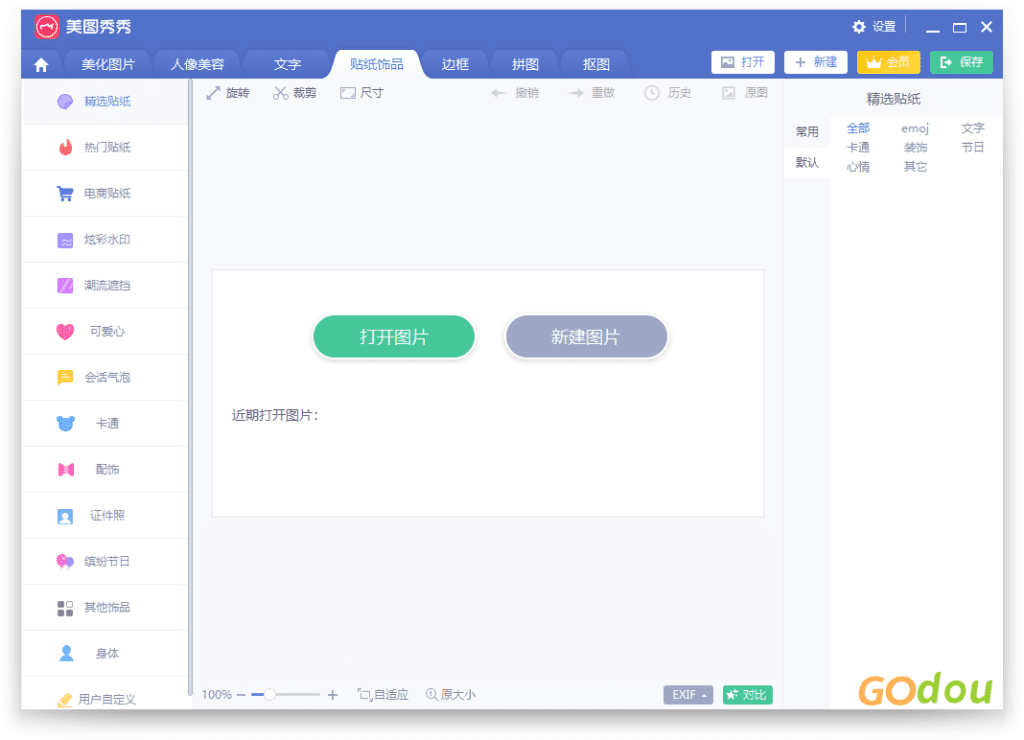Click the 打开图片 open image button
1024x740 pixels.
click(393, 337)
